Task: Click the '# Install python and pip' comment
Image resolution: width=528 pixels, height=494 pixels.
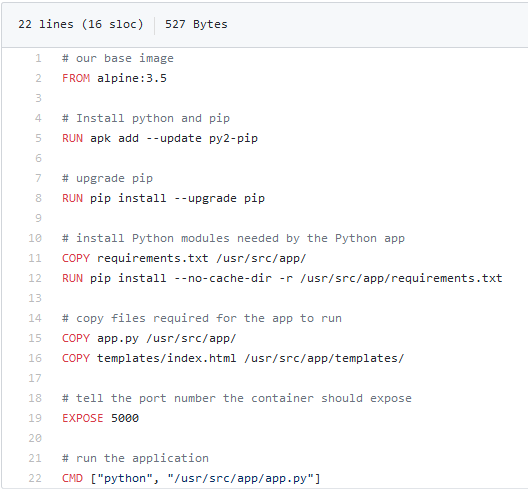Action: tap(146, 118)
